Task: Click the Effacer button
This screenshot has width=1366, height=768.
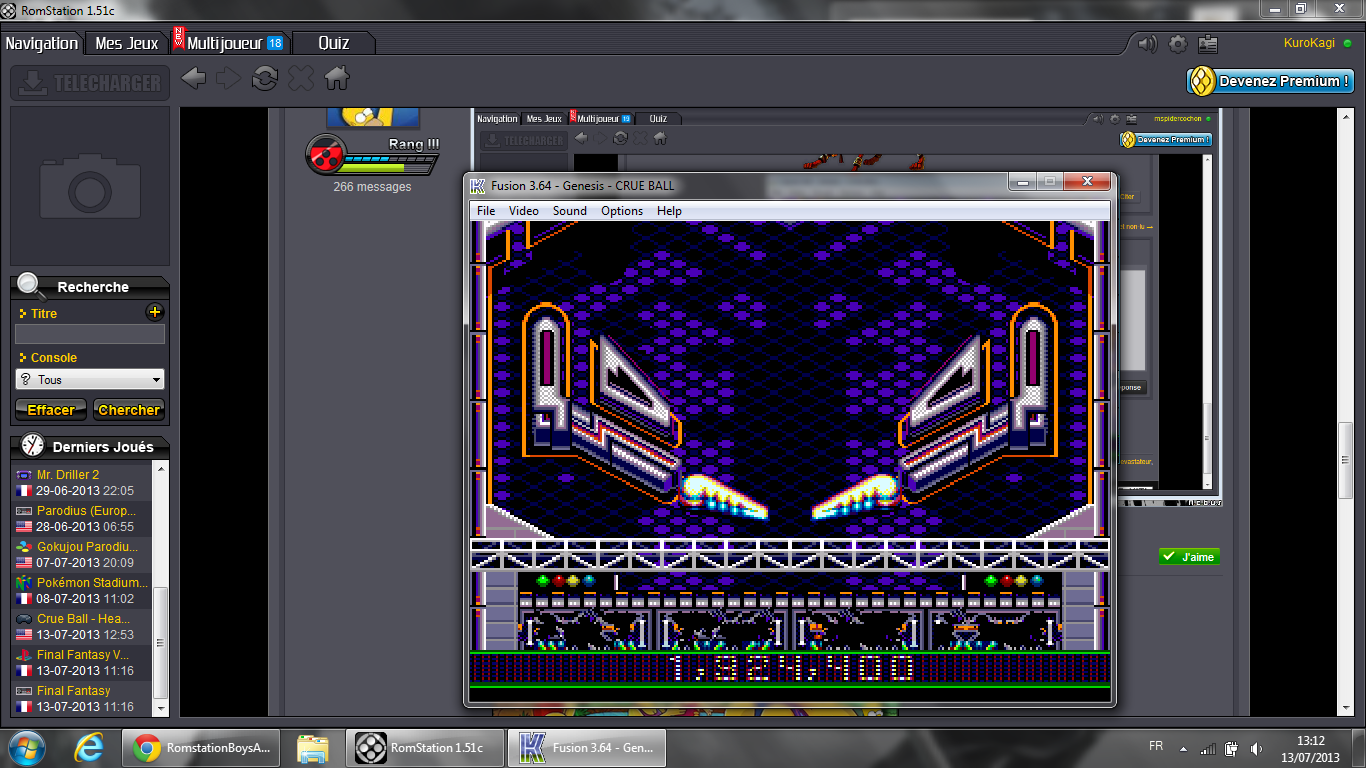Action: pos(51,410)
